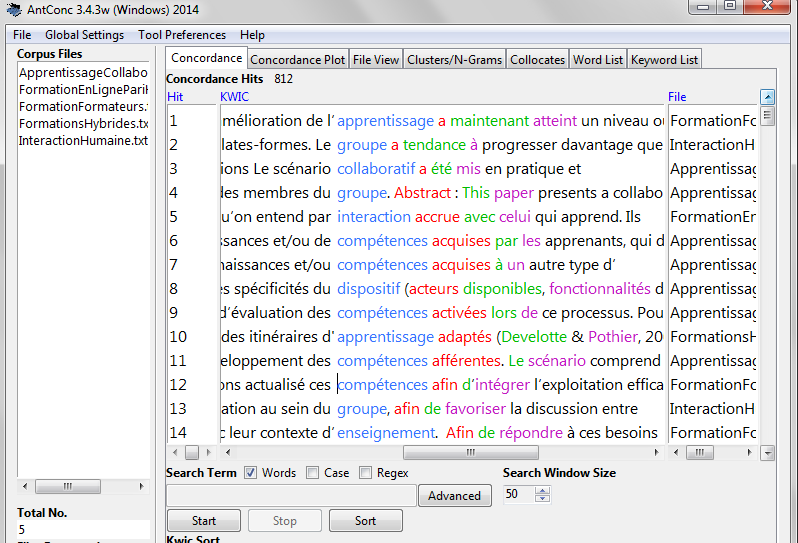This screenshot has height=543, width=798.
Task: Enable the Regex checkbox
Action: [365, 473]
